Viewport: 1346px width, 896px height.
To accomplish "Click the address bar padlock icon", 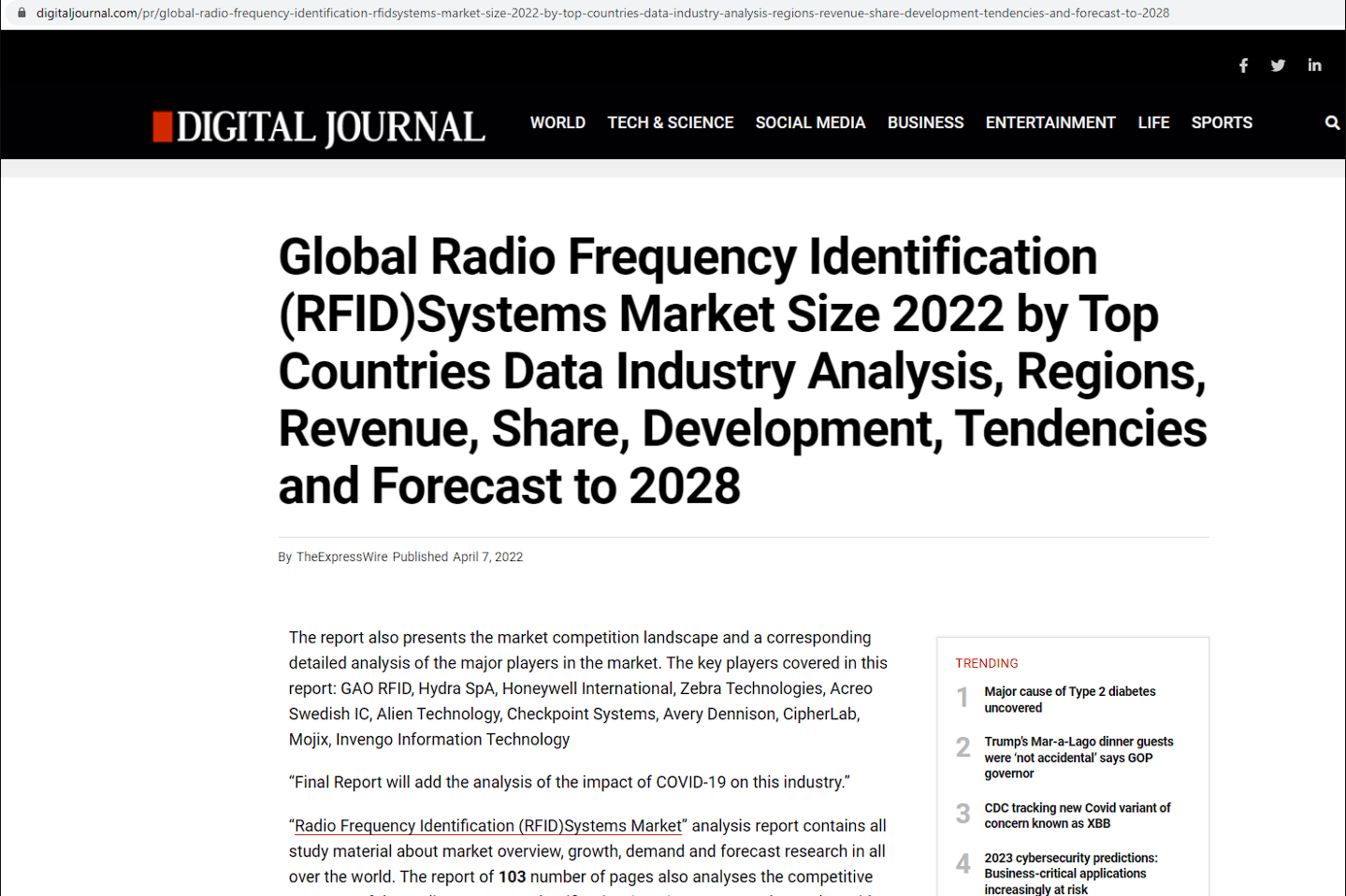I will [22, 13].
